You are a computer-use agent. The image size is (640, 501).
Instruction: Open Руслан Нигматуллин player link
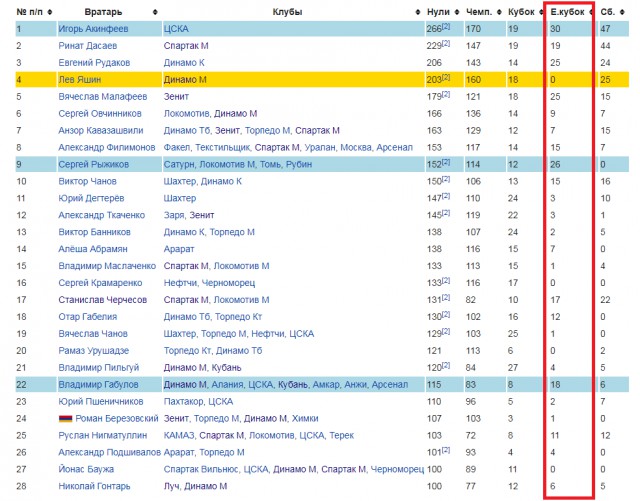pyautogui.click(x=102, y=436)
